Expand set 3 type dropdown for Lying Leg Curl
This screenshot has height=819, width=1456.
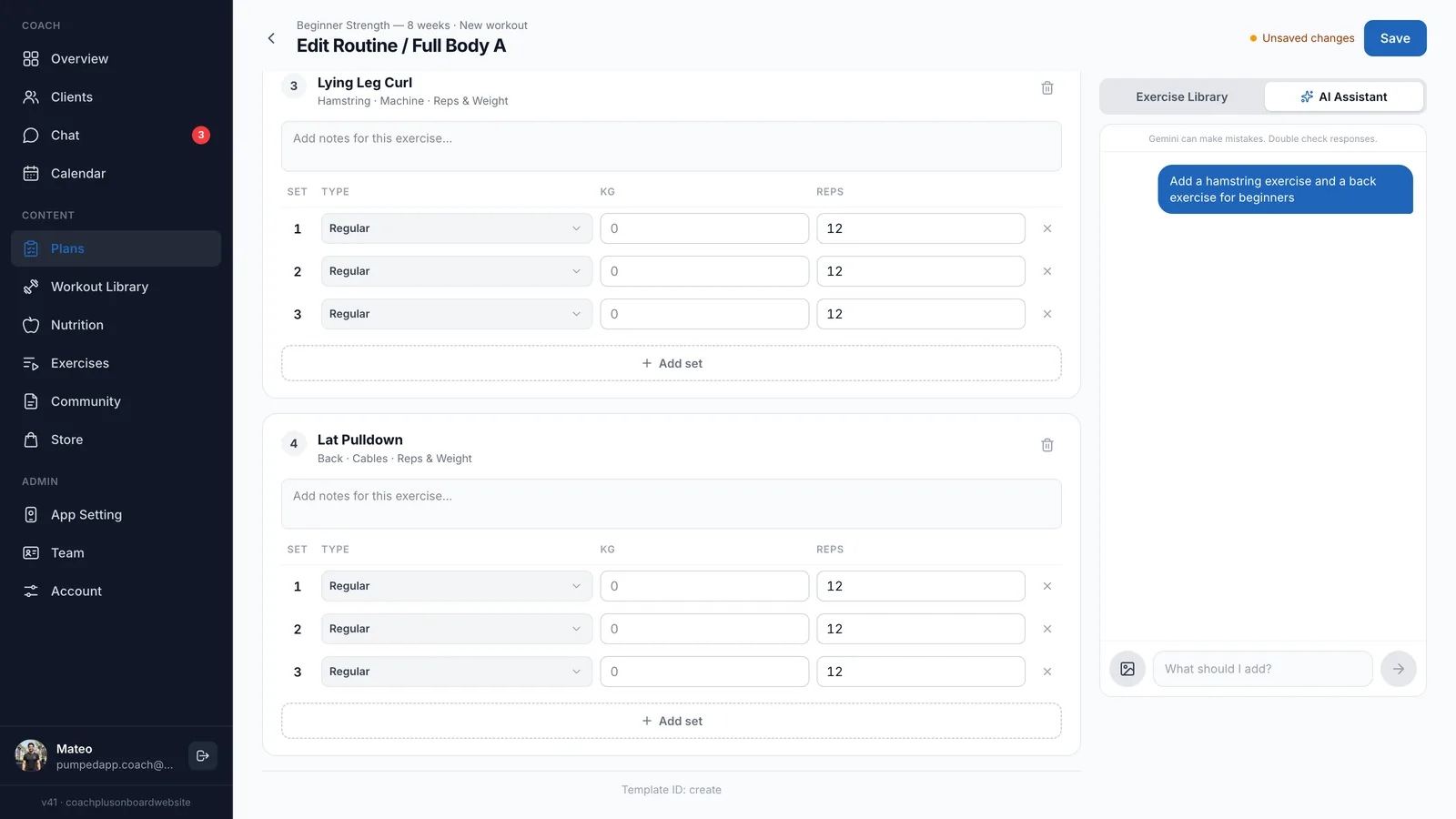tap(457, 314)
